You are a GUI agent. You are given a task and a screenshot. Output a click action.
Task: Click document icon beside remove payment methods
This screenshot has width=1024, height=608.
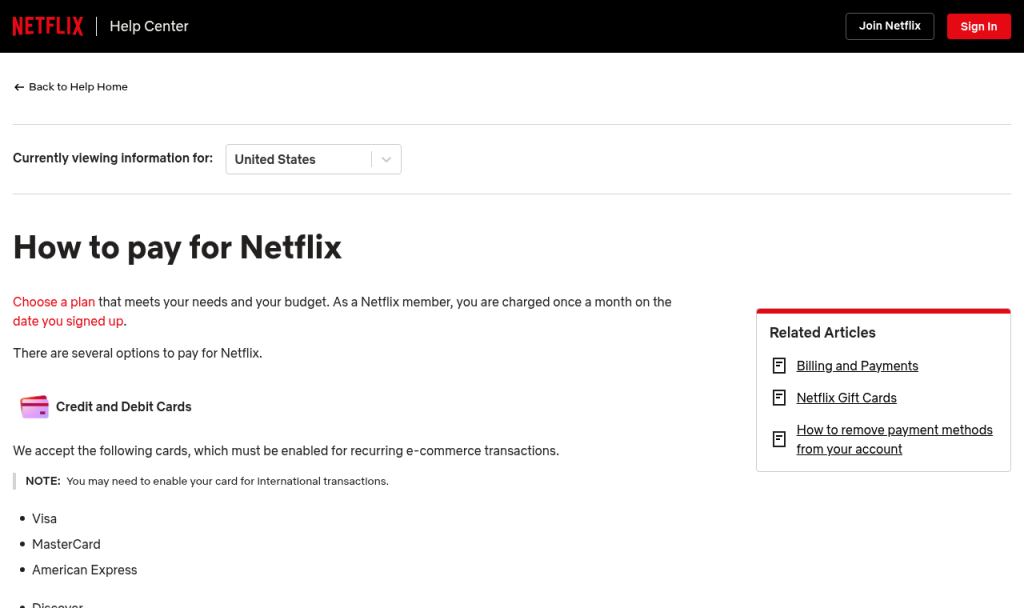tap(779, 439)
